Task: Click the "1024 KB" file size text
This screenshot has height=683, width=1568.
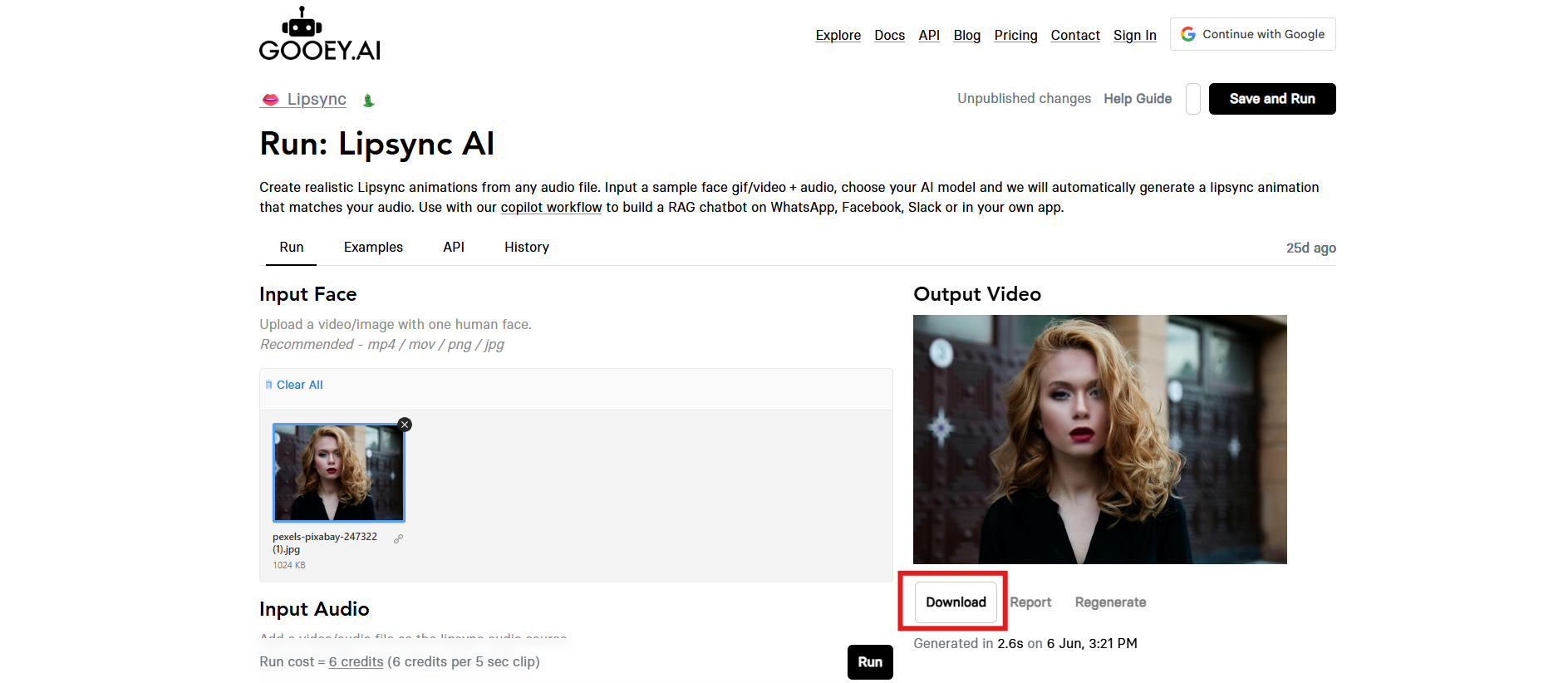Action: pos(289,565)
